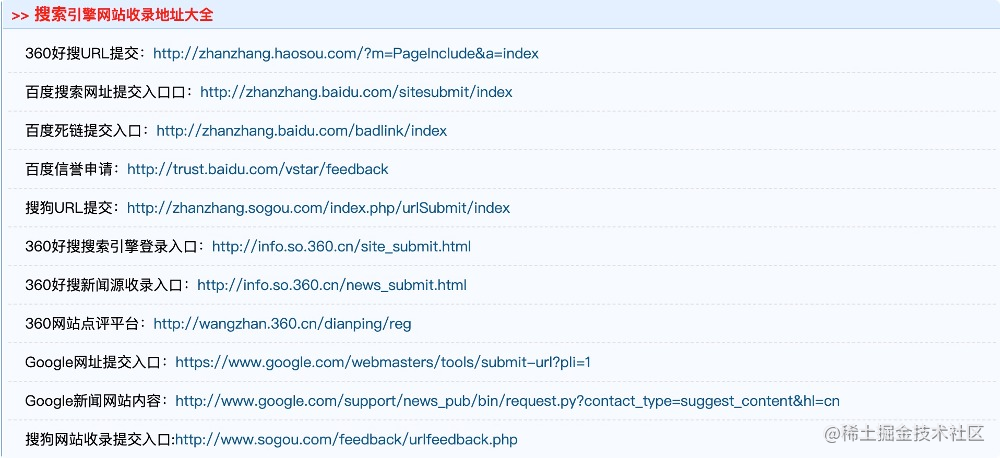Select the label Google网址提交入口
Viewport: 1000px width, 458px height.
pyautogui.click(x=92, y=362)
